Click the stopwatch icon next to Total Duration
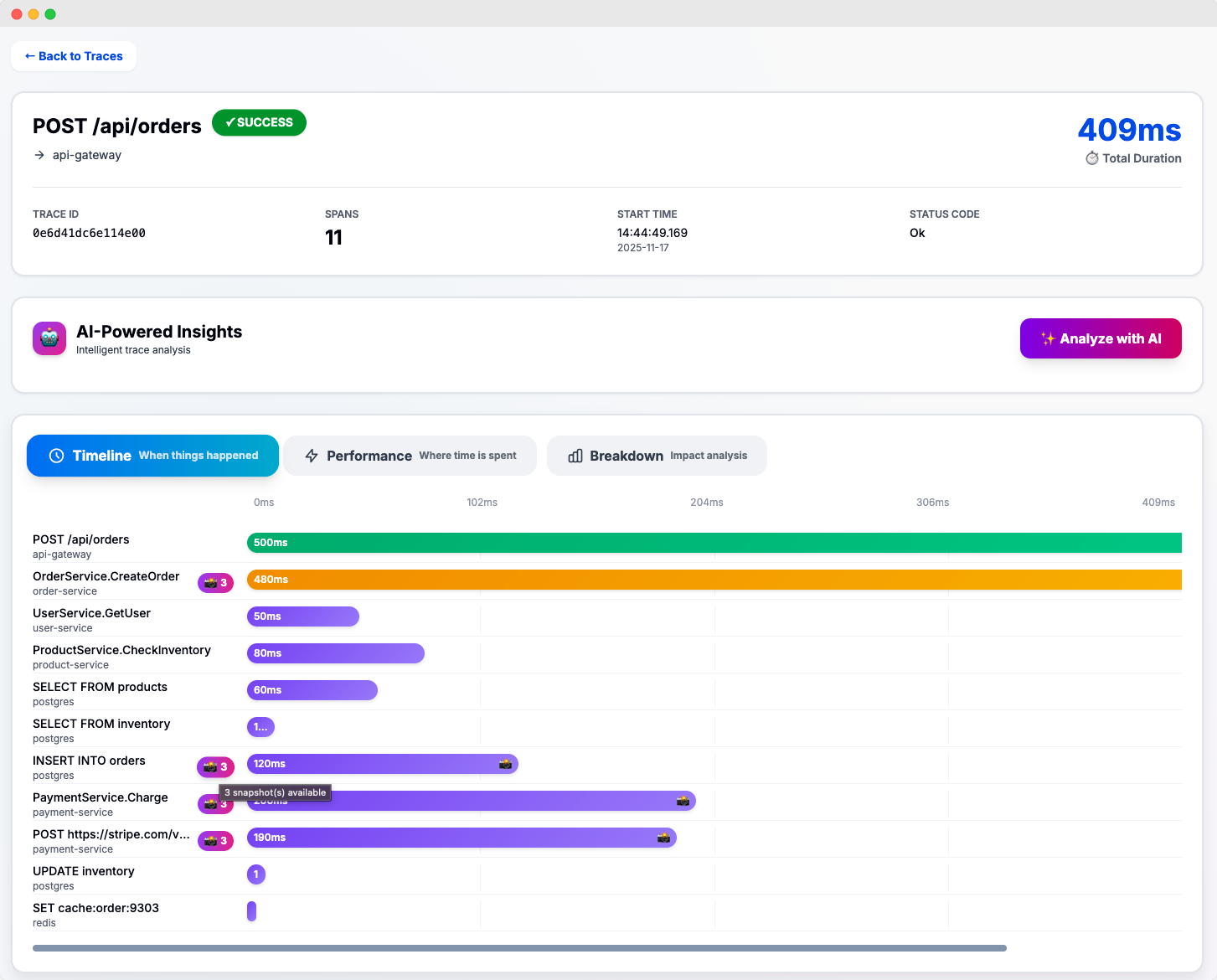 pyautogui.click(x=1091, y=157)
